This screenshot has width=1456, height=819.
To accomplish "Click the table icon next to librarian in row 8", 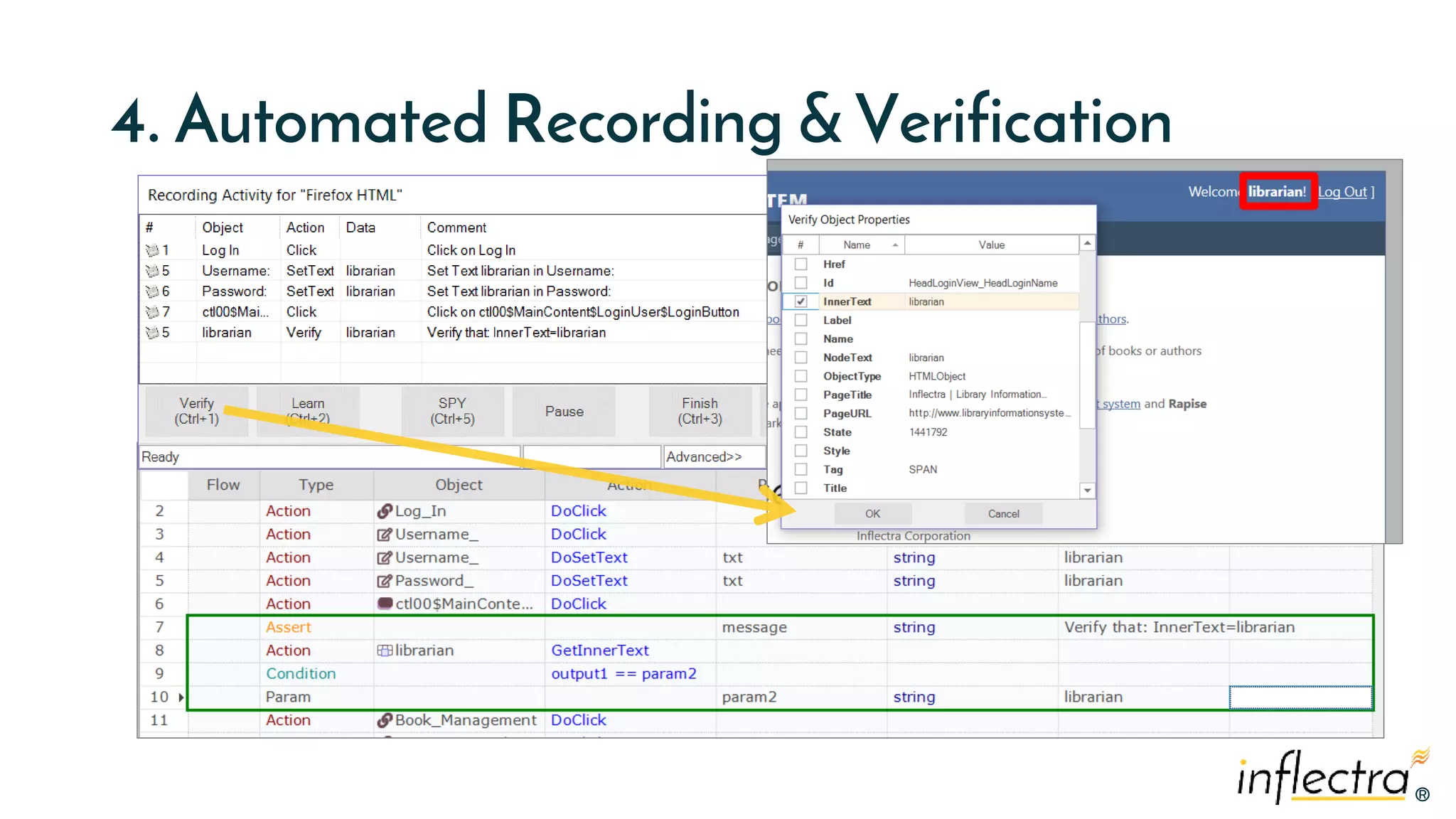I will click(x=385, y=651).
